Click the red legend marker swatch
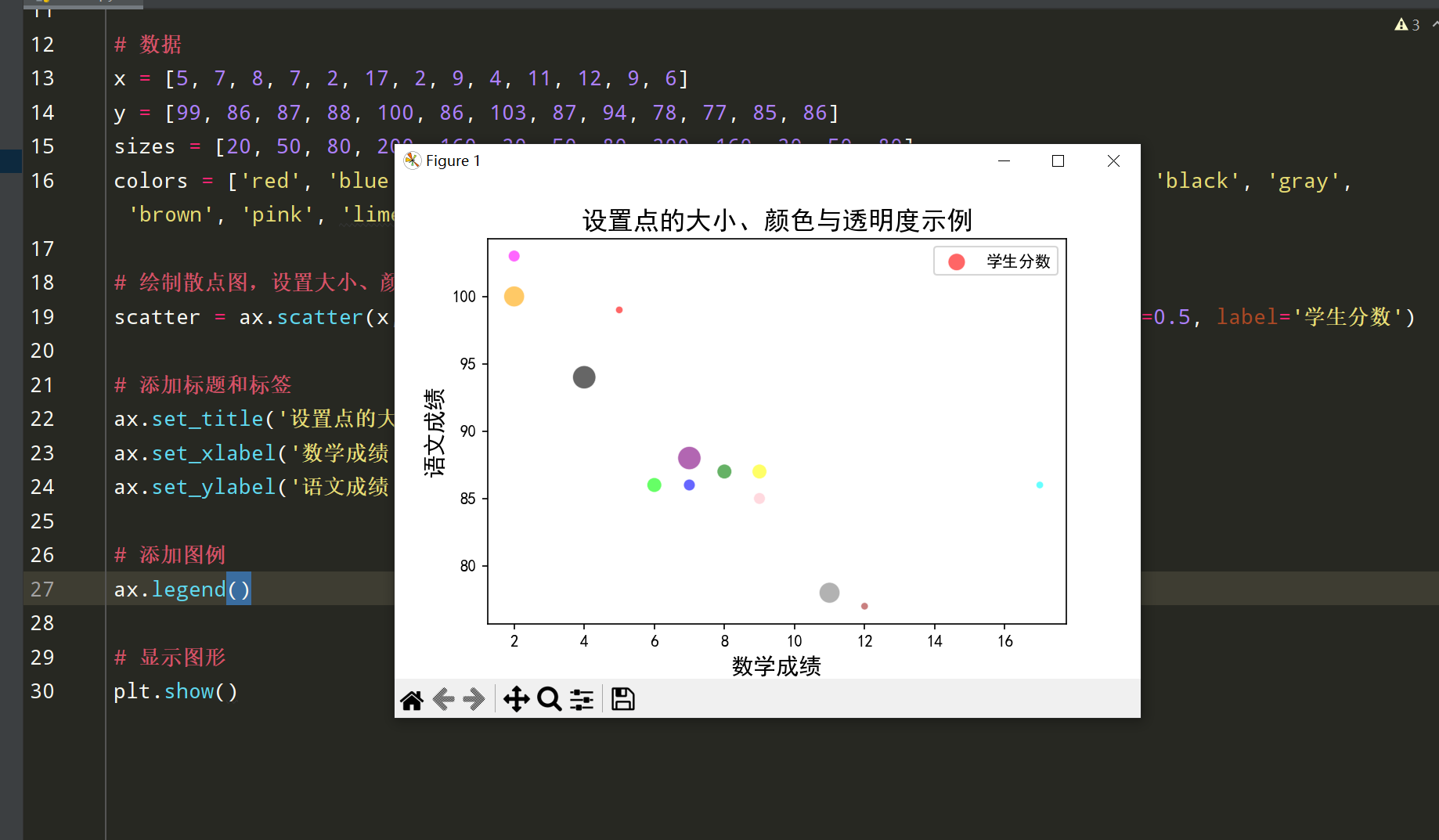 click(956, 262)
